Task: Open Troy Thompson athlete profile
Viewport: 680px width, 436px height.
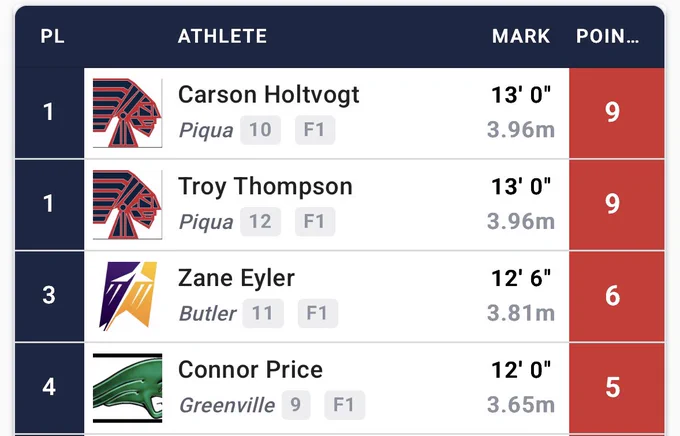Action: pyautogui.click(x=265, y=187)
